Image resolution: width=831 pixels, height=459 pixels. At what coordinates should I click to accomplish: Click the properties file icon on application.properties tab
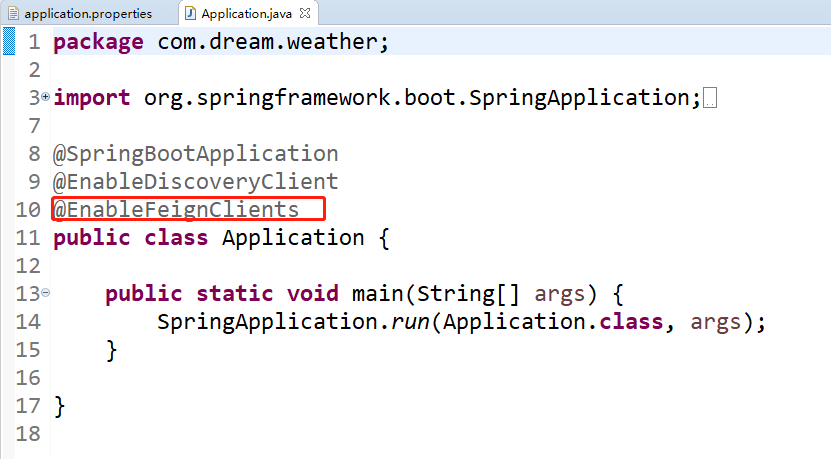pyautogui.click(x=13, y=13)
